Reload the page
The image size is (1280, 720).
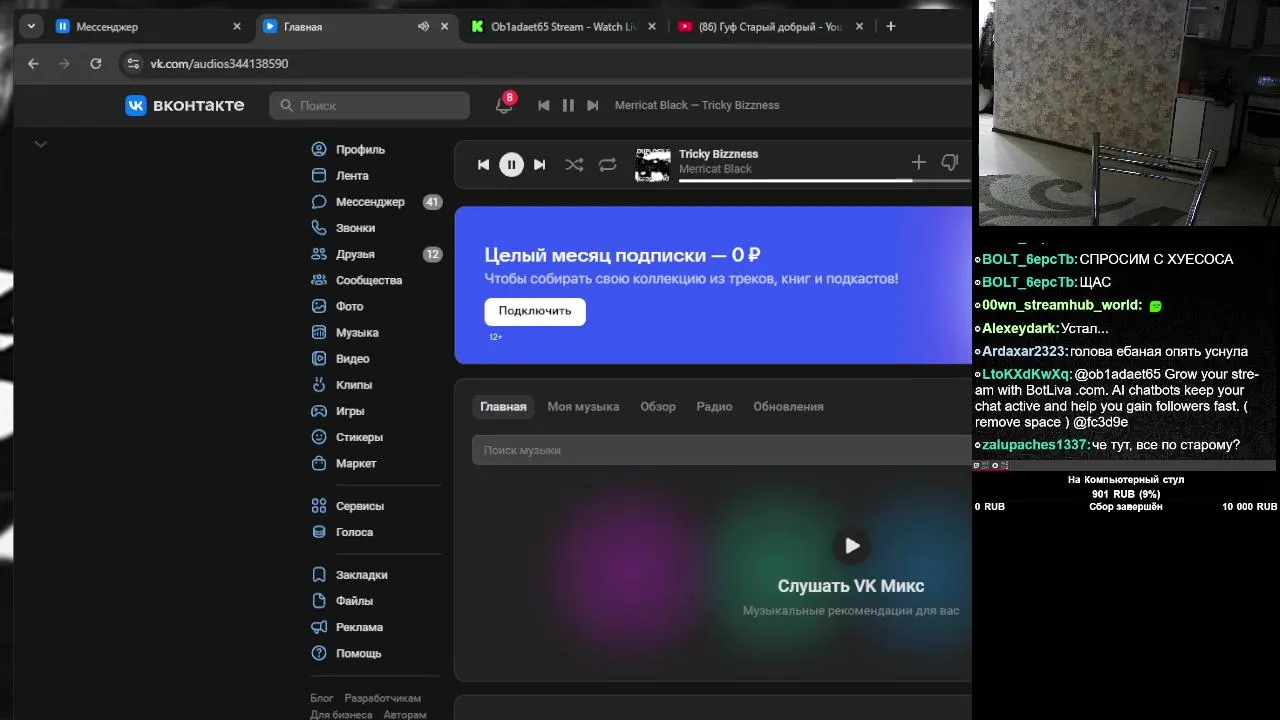pos(96,63)
